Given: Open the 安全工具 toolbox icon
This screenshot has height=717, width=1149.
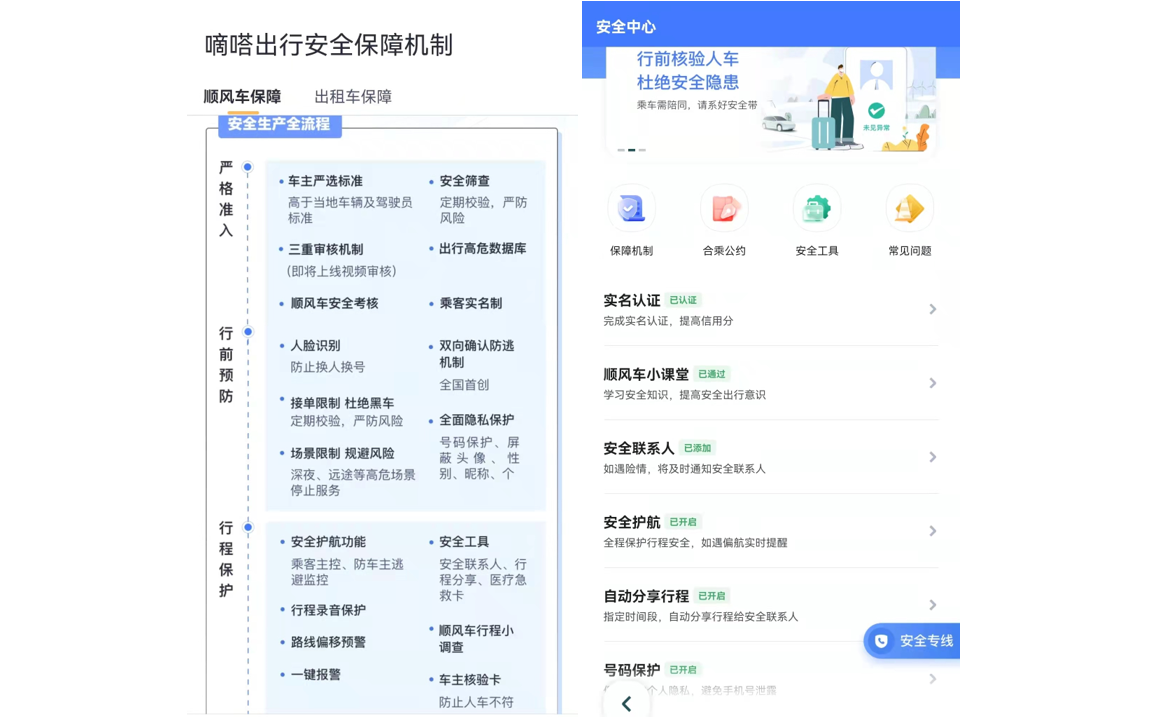Looking at the screenshot, I should (816, 209).
